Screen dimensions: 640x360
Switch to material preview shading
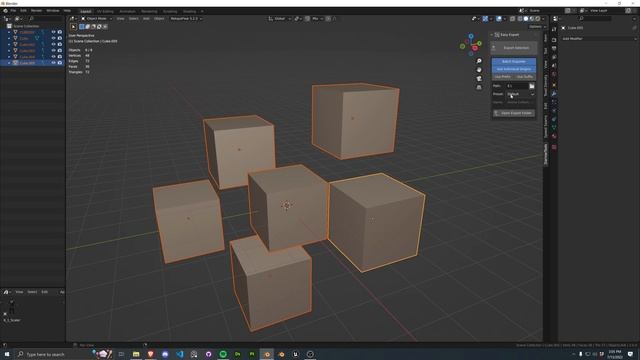click(x=532, y=18)
